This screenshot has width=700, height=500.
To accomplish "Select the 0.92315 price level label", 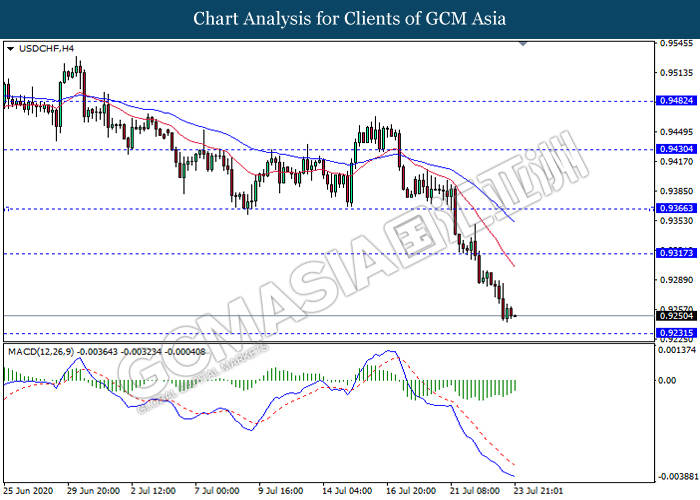I will pyautogui.click(x=676, y=333).
